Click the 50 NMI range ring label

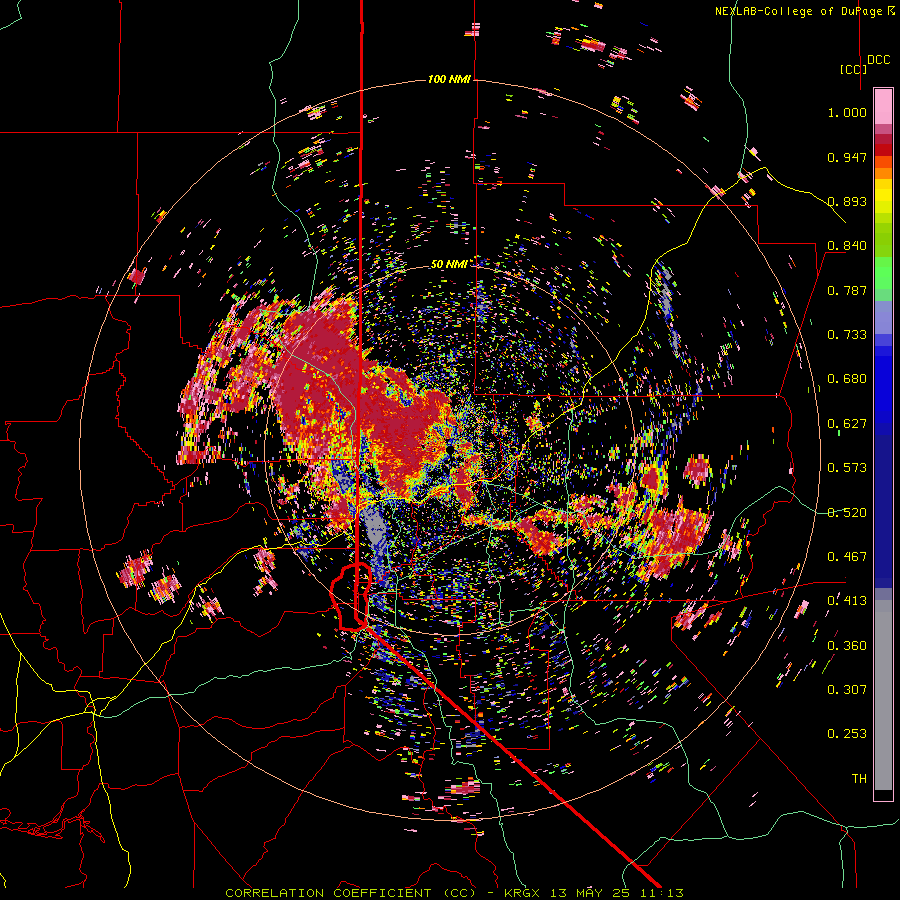[449, 265]
